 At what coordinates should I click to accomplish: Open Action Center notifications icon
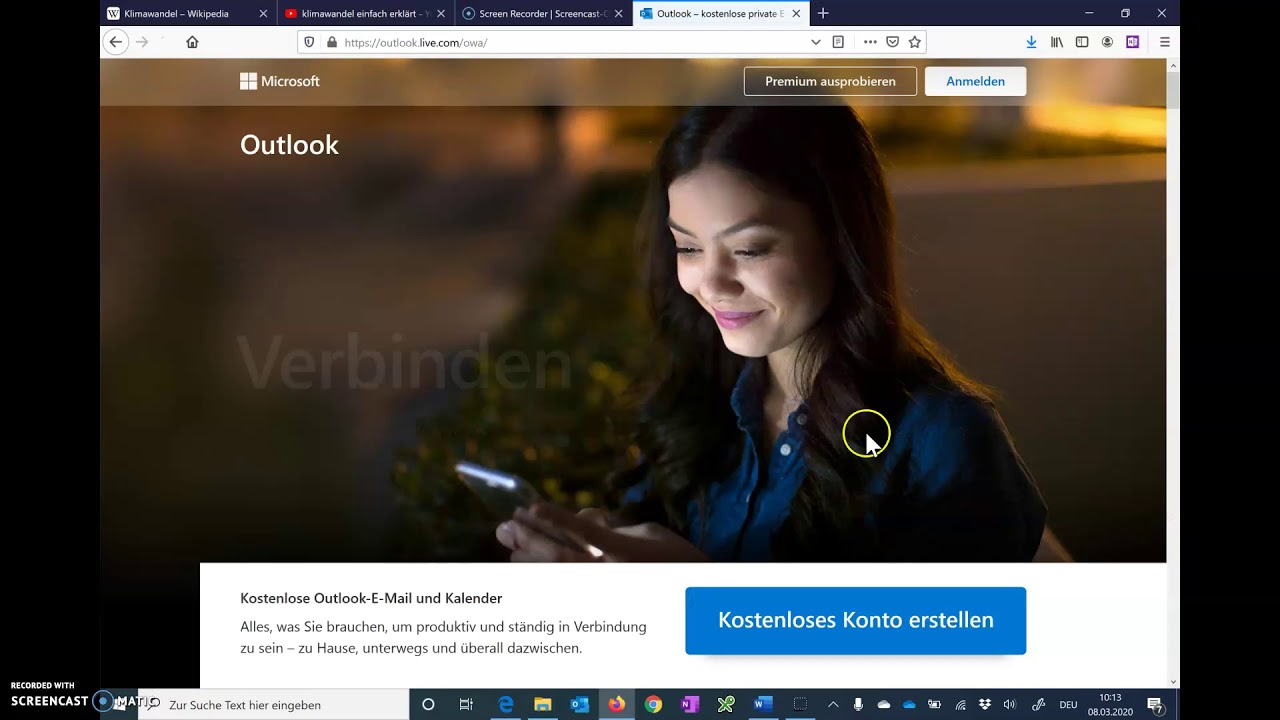tap(1154, 705)
